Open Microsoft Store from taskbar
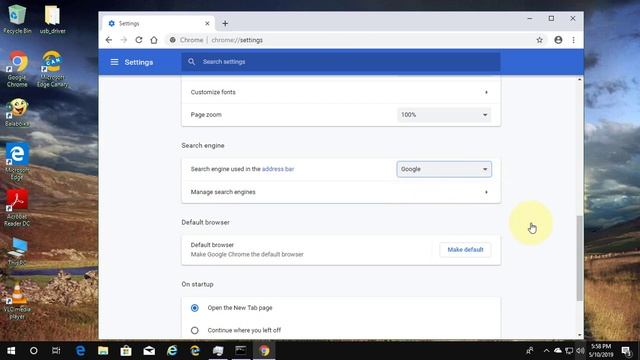Viewport: 640px width, 360px height. (126, 351)
